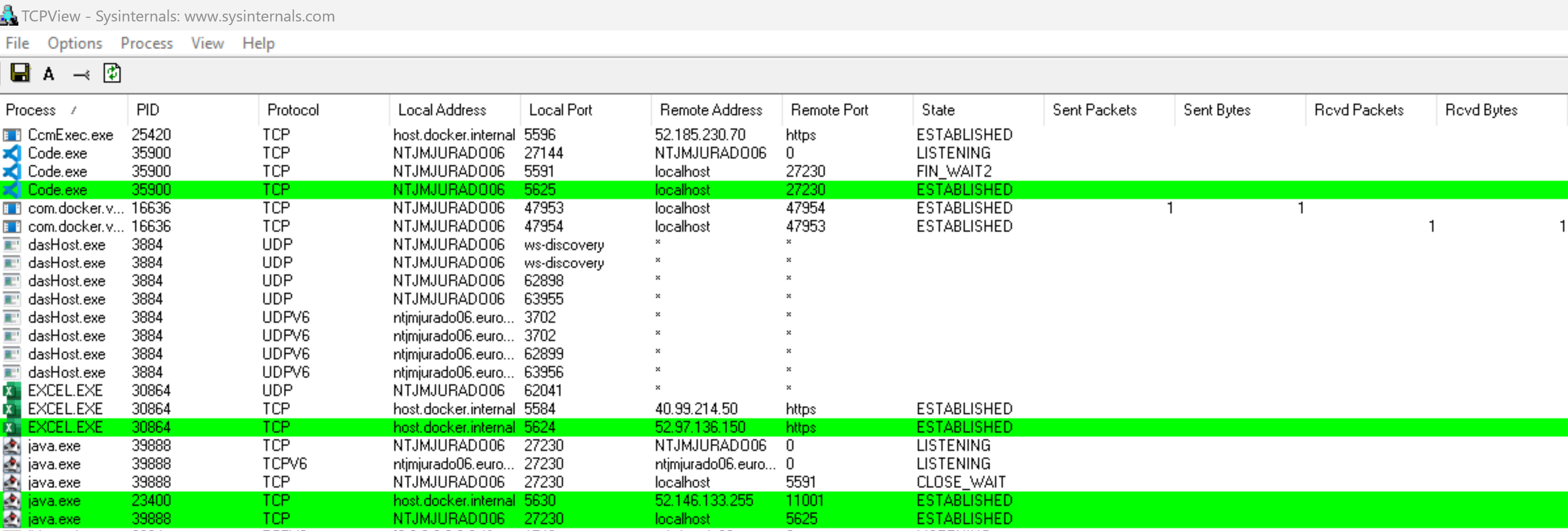Sort by the Rcvd Packets column header
The width and height of the screenshot is (1568, 531).
(1371, 110)
